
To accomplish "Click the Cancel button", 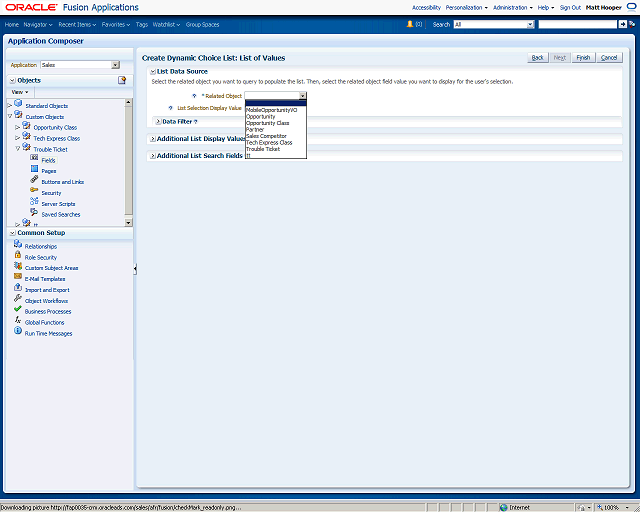I will [x=609, y=58].
